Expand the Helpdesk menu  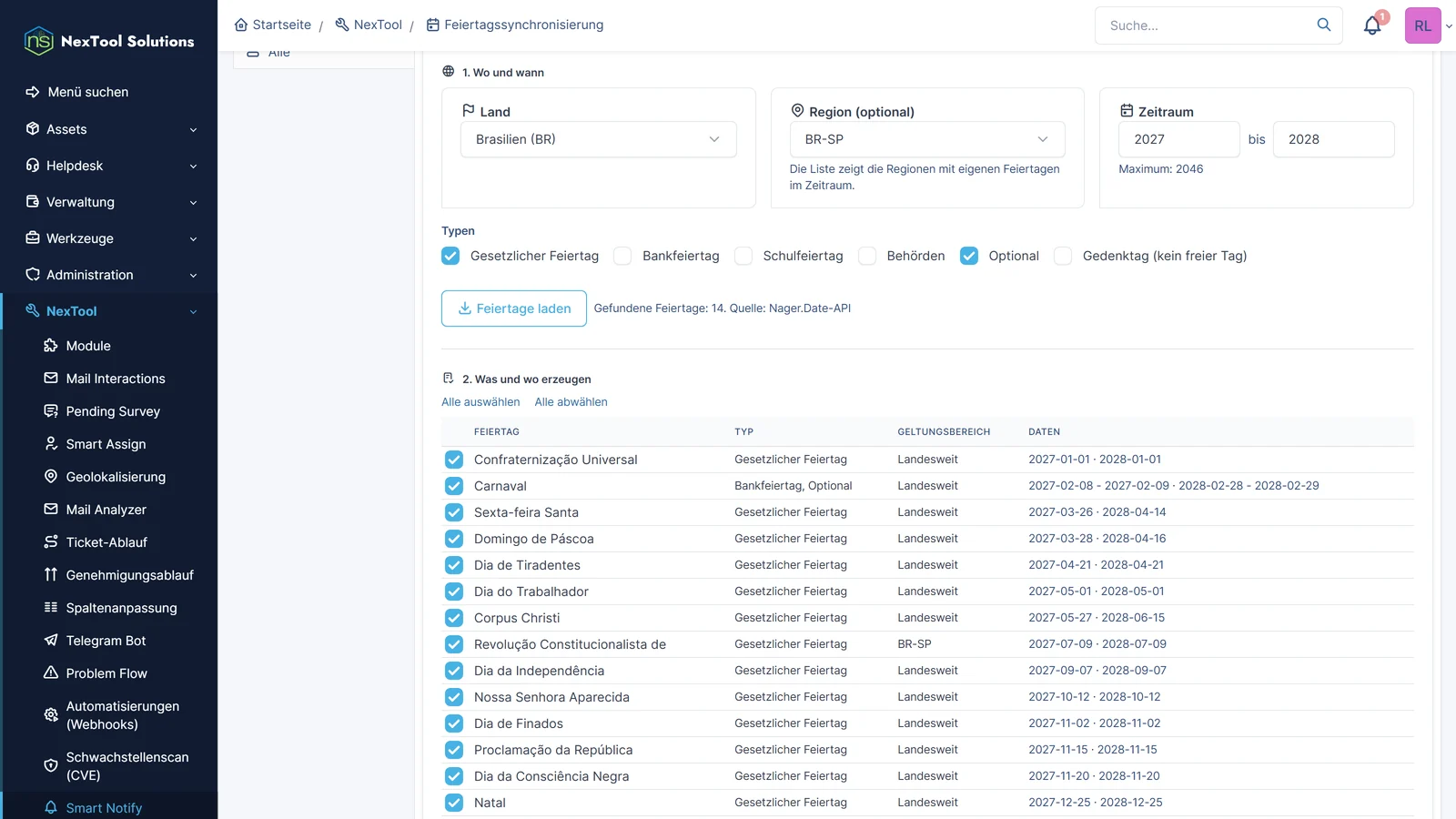[x=109, y=166]
